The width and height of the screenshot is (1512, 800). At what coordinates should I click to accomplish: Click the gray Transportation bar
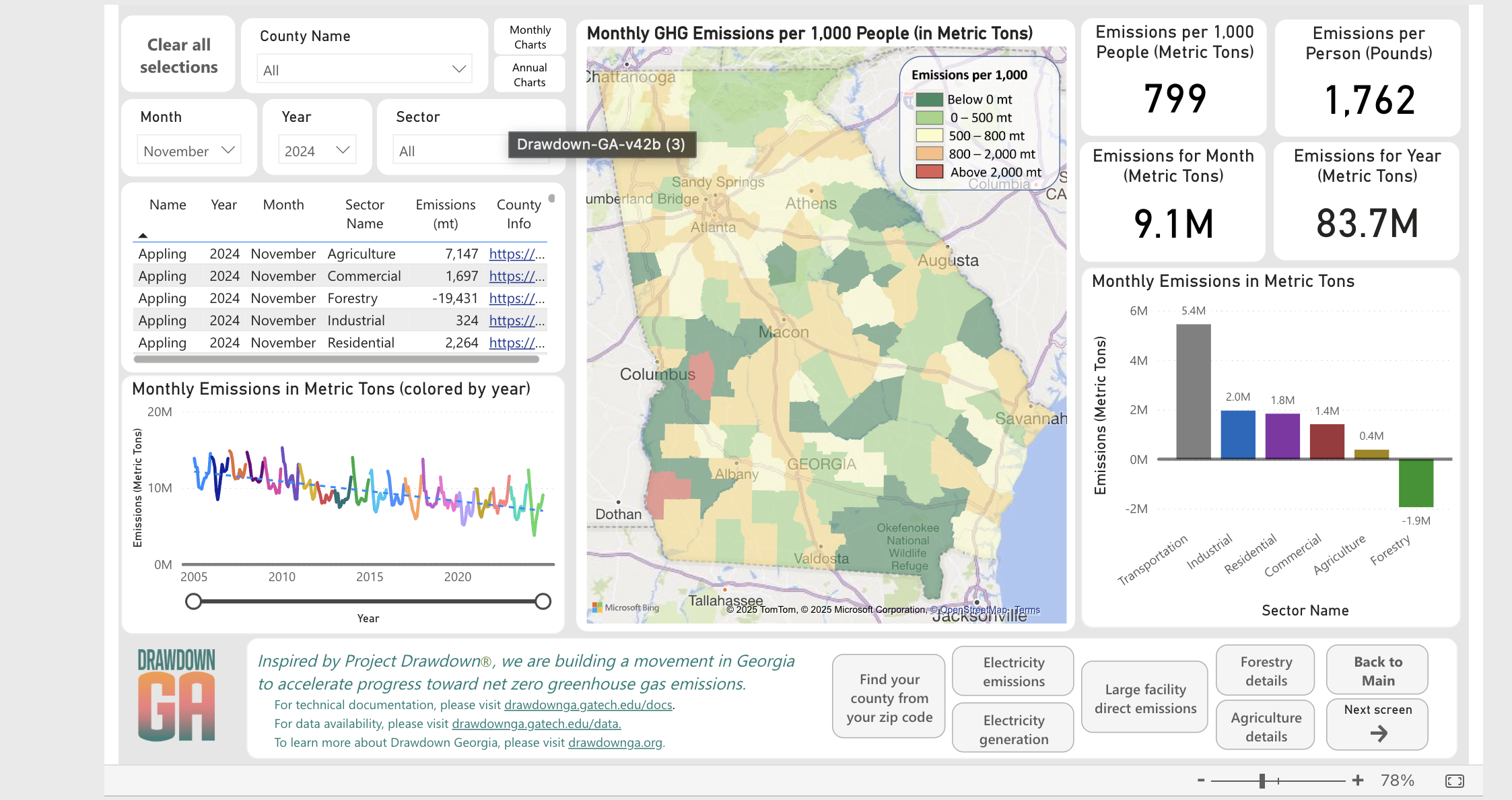(x=1193, y=391)
